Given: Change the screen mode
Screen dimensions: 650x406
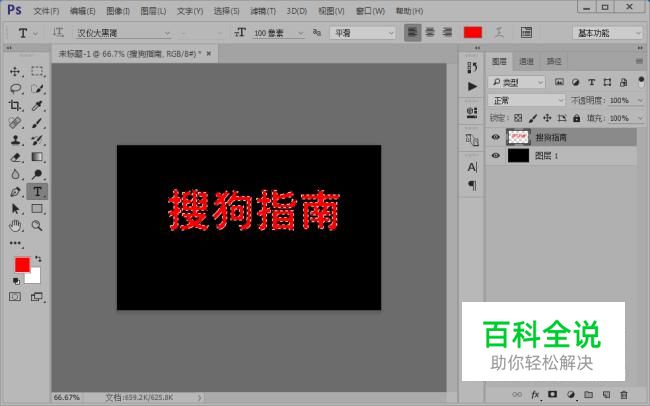Looking at the screenshot, I should (x=37, y=297).
